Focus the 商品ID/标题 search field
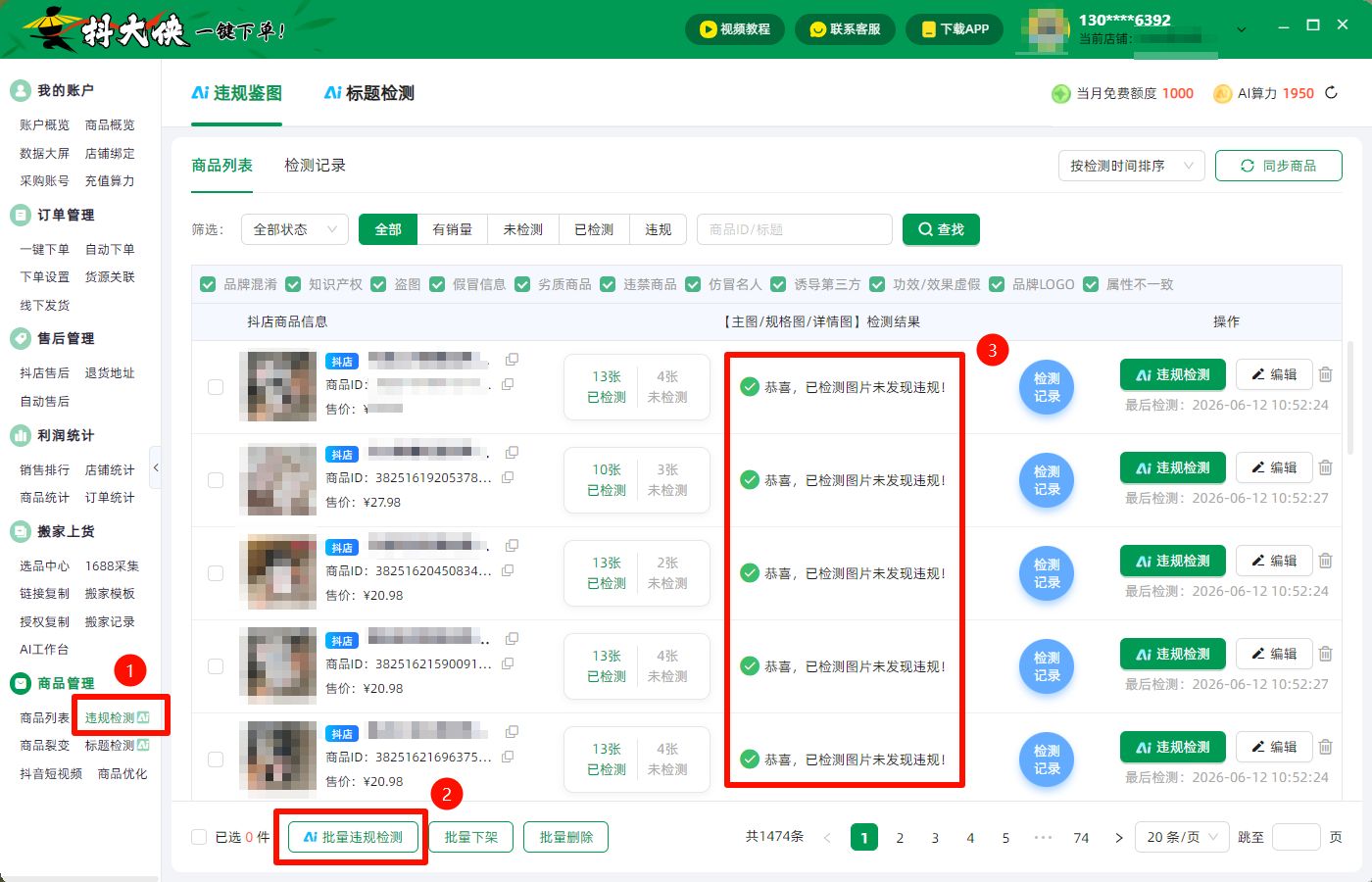 pyautogui.click(x=795, y=229)
